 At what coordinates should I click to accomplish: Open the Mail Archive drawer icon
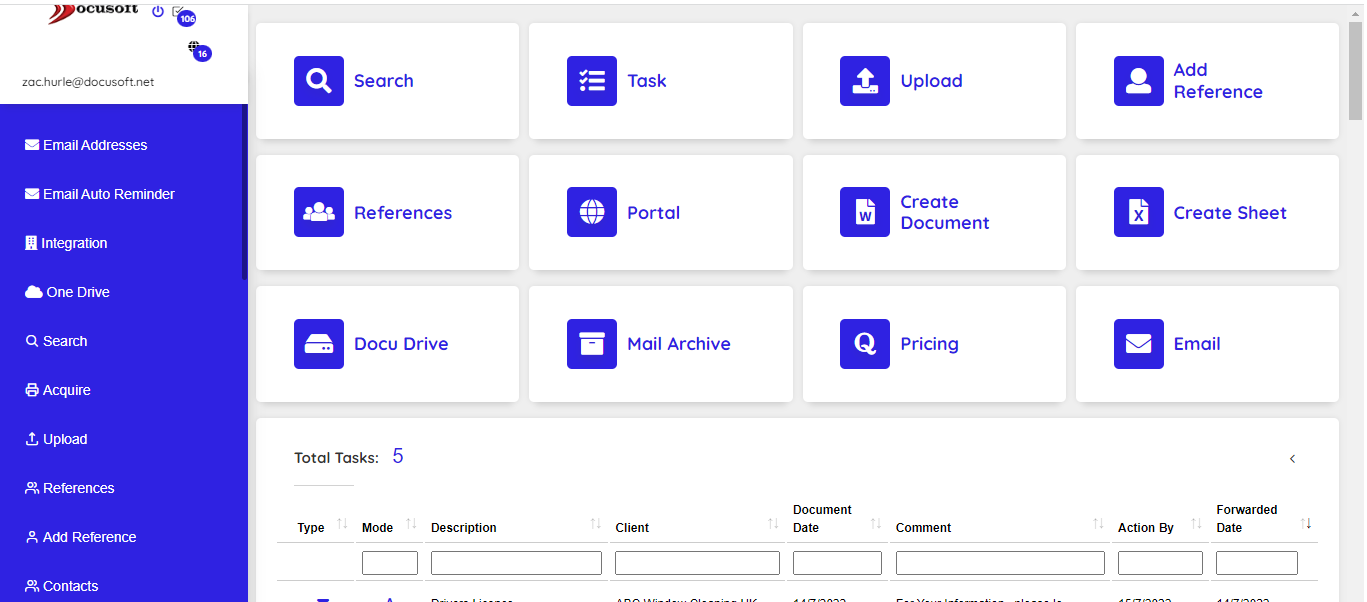point(591,344)
